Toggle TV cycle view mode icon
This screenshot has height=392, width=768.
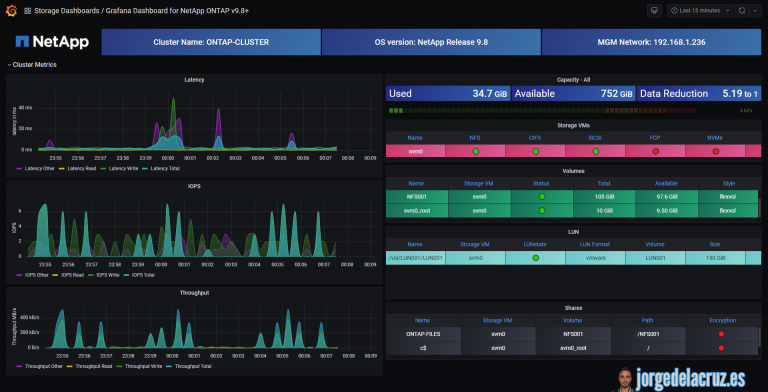point(654,10)
